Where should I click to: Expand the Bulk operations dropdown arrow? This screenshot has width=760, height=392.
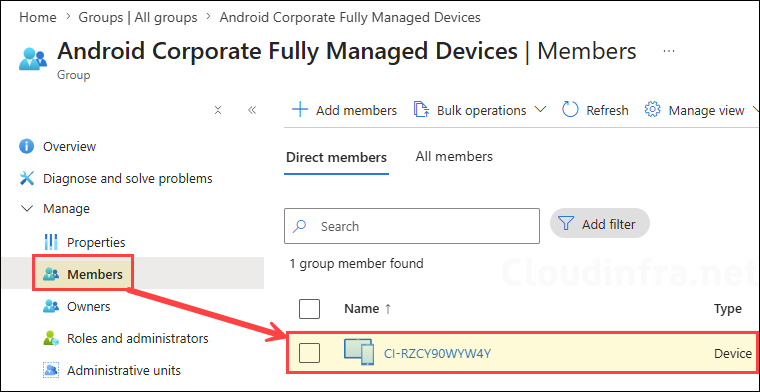(540, 110)
